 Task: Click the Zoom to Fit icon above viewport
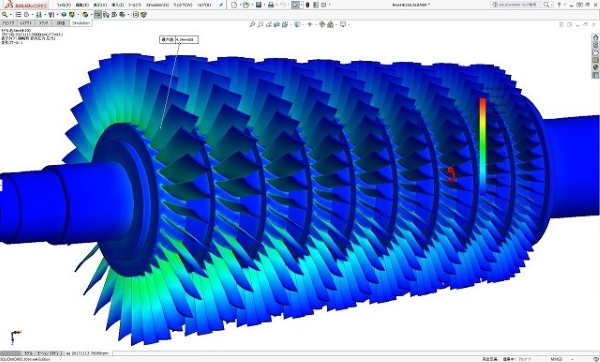click(252, 24)
